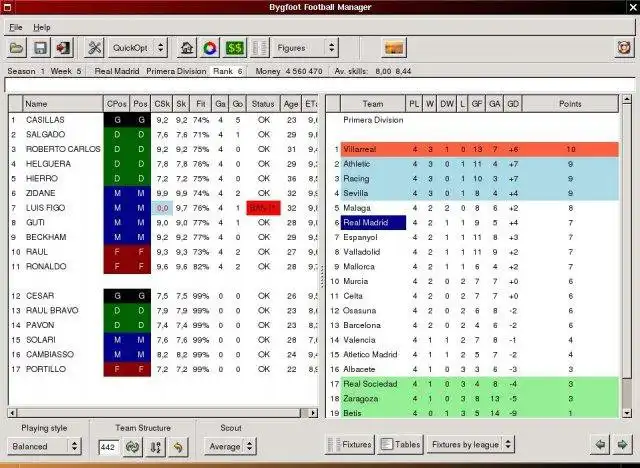Save the game using the floppy disk icon

pos(40,48)
